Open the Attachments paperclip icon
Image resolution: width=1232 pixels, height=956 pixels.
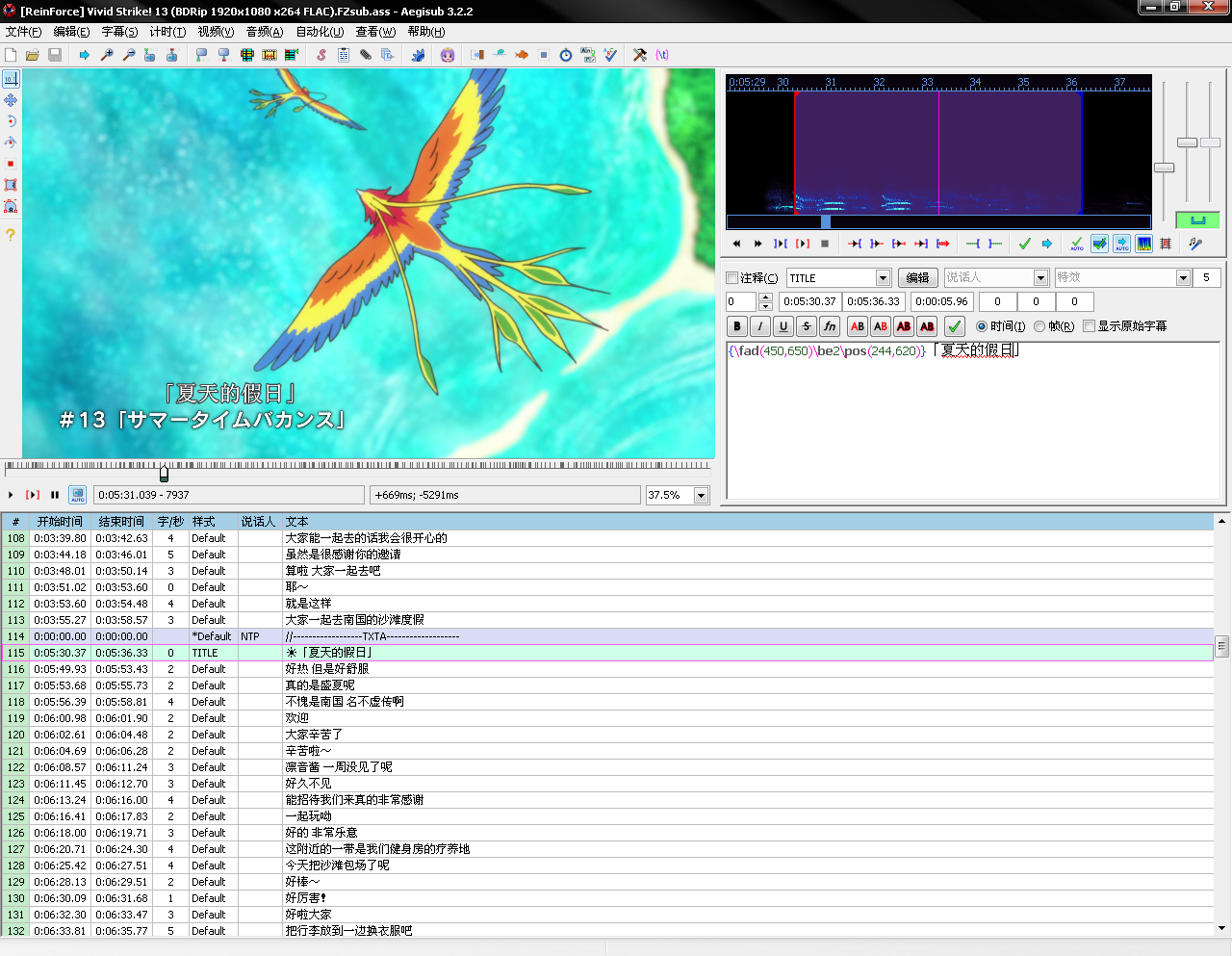coord(366,55)
